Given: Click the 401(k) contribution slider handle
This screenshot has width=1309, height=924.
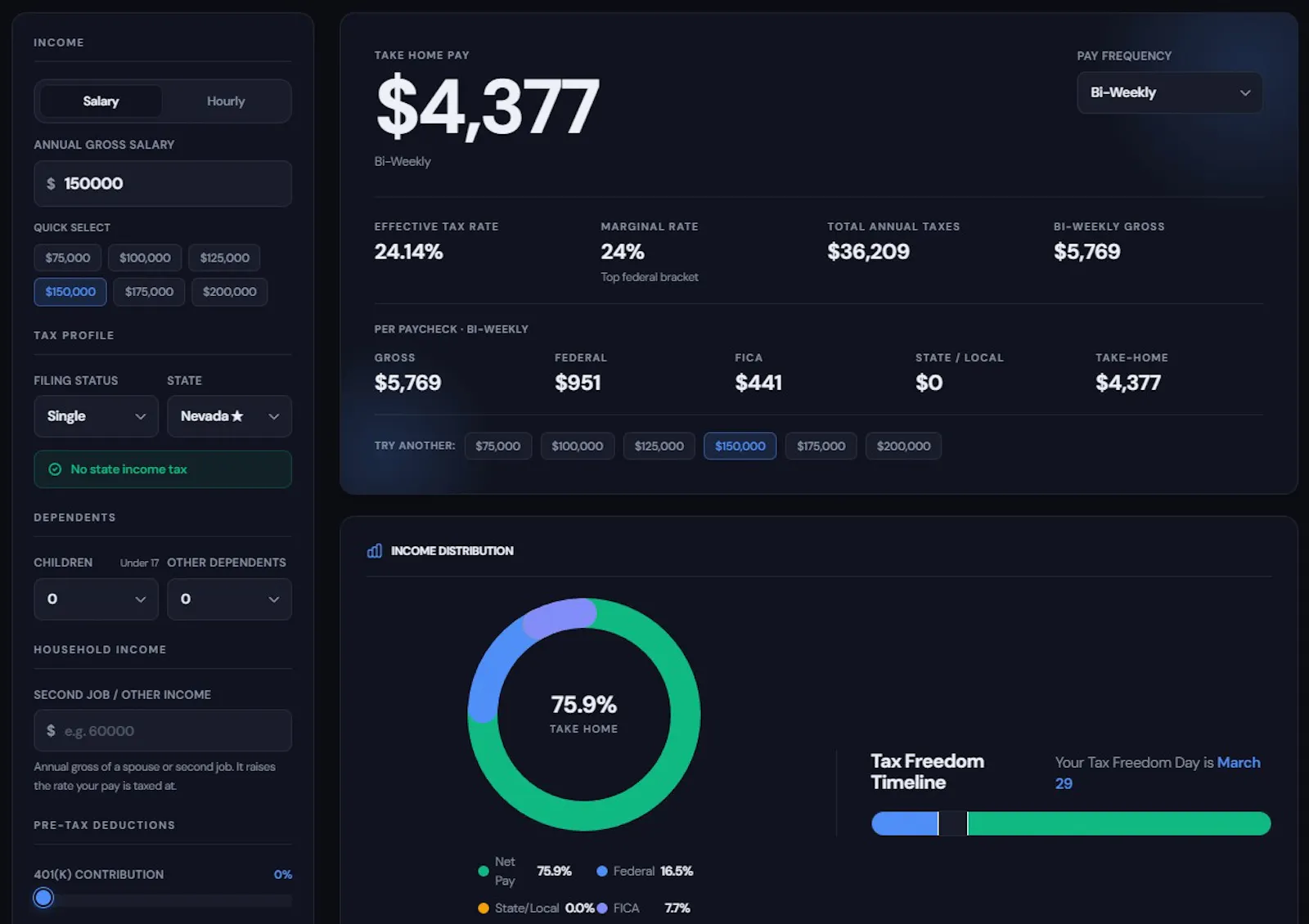Looking at the screenshot, I should pyautogui.click(x=43, y=898).
